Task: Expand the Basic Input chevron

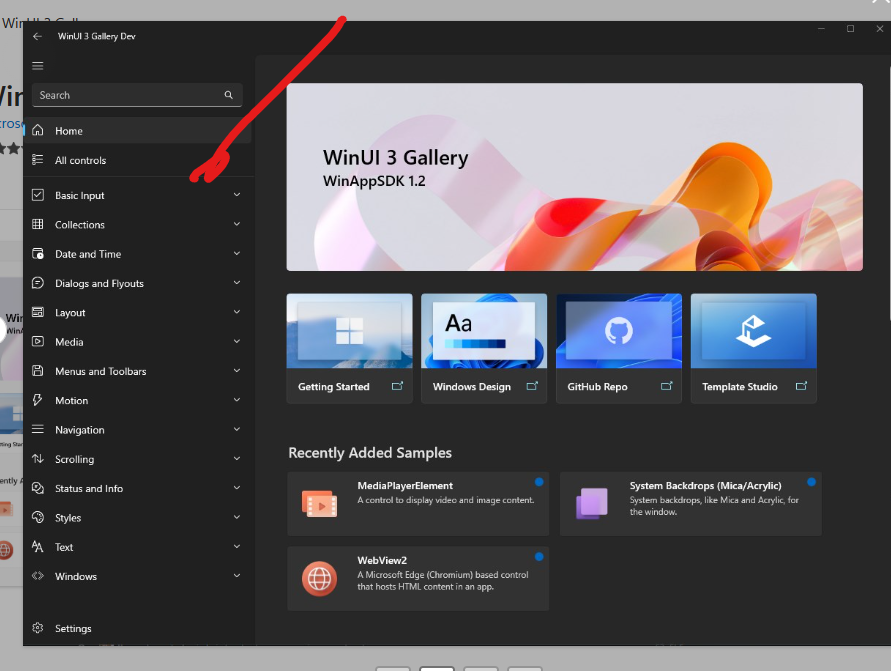Action: 237,195
